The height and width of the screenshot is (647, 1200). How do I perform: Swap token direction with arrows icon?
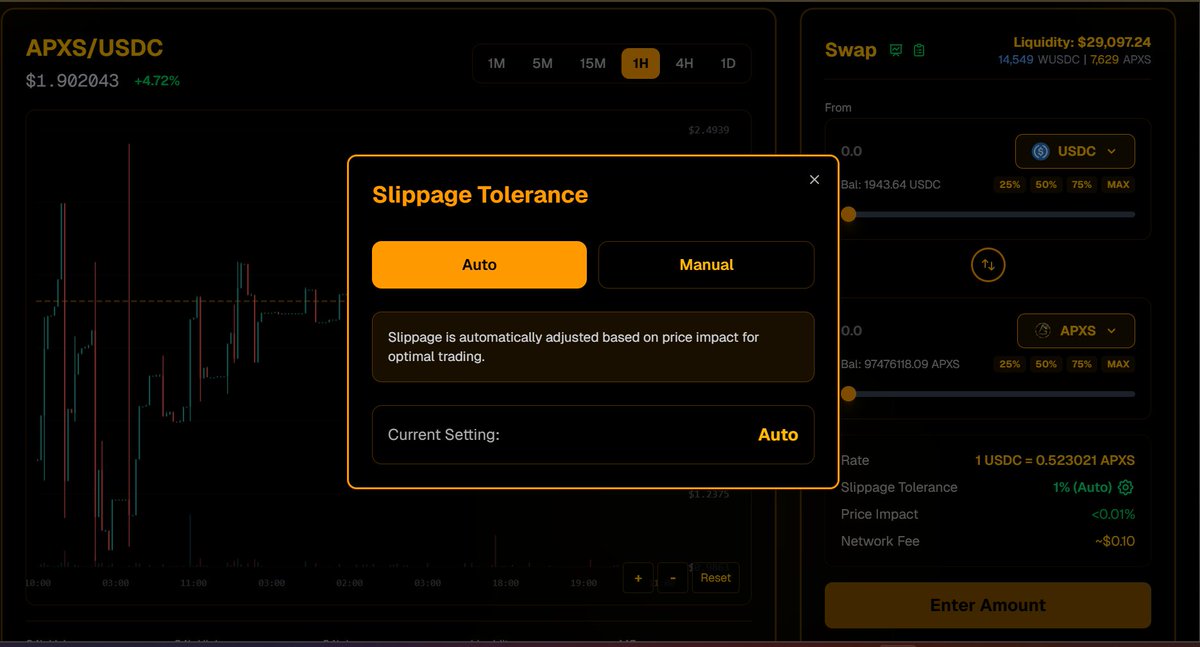pos(988,265)
